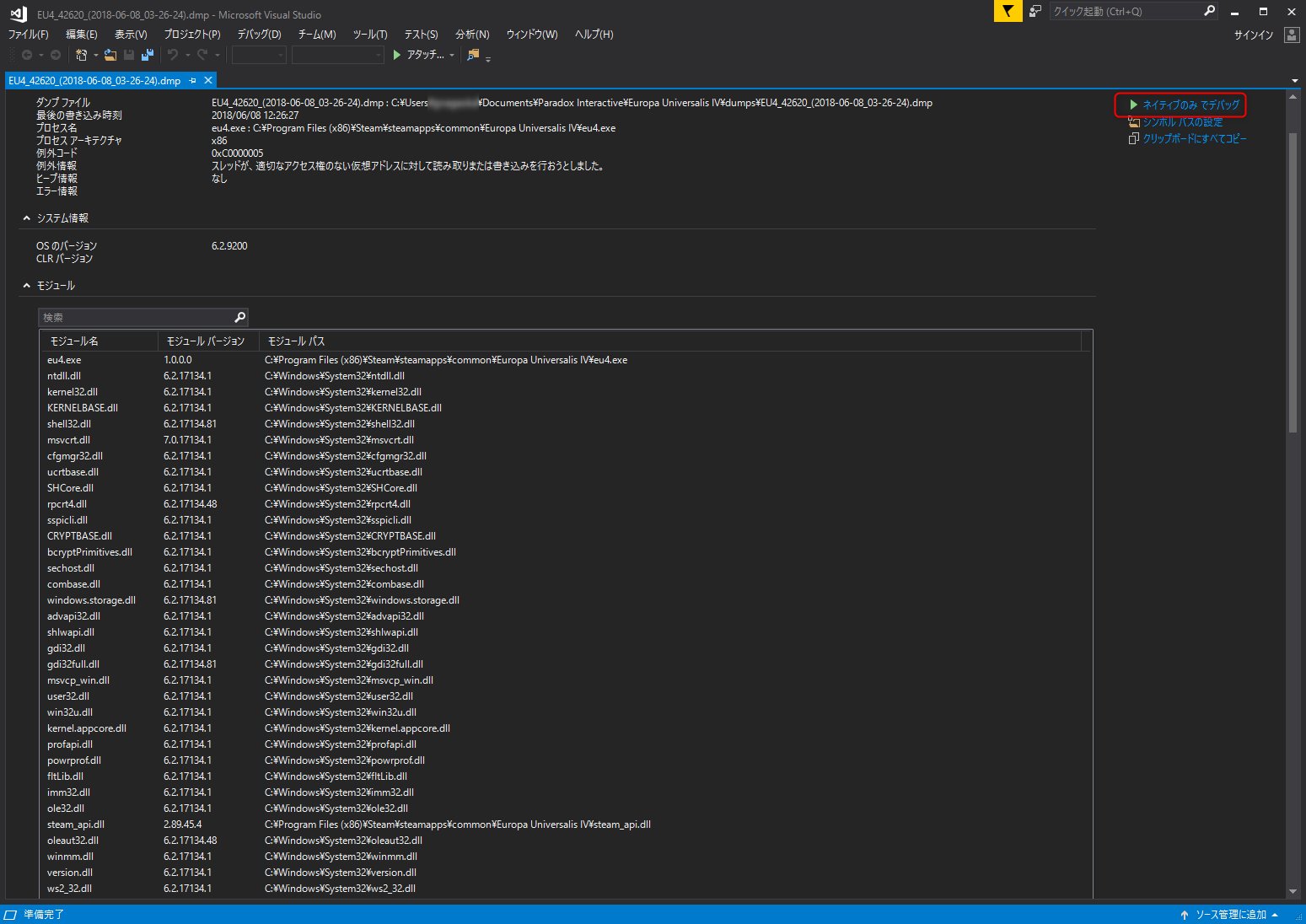Viewport: 1306px width, 924px height.
Task: Sort by the モジュール バージョン column header
Action: pyautogui.click(x=208, y=341)
